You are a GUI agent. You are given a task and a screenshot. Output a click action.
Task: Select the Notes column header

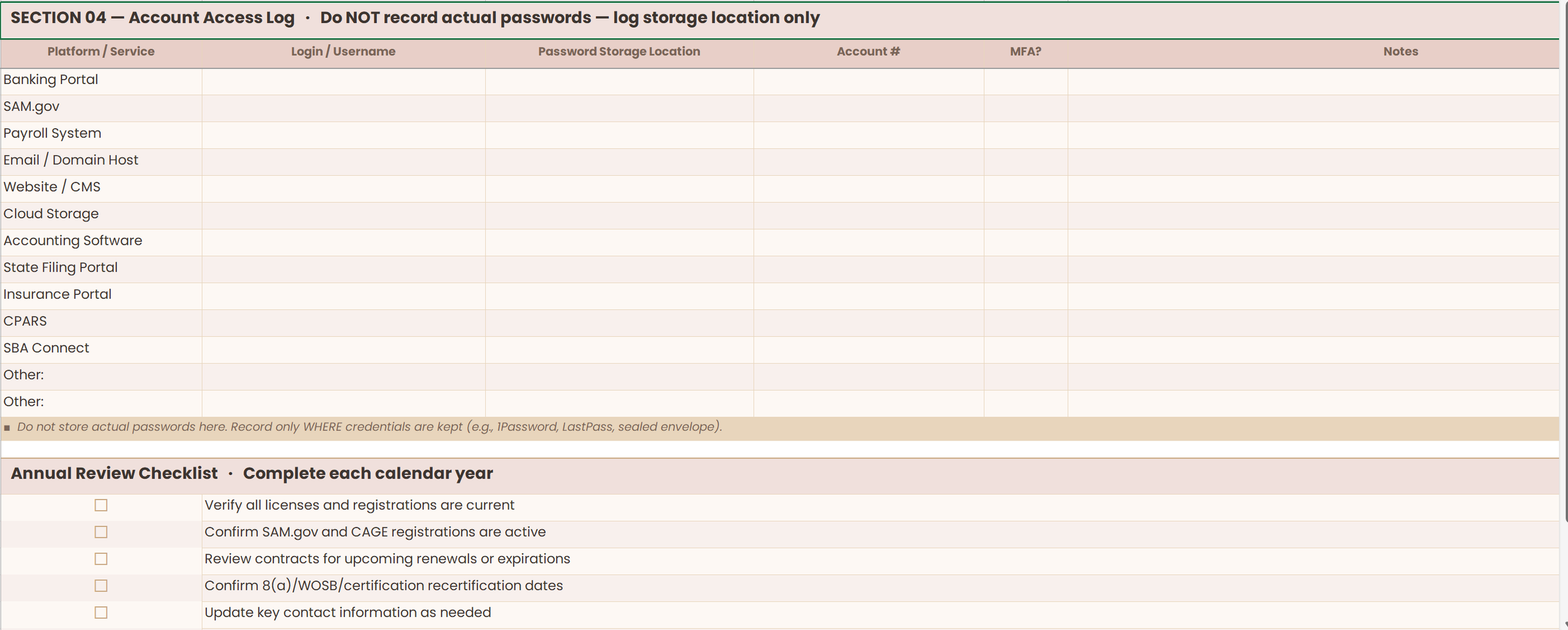(1400, 51)
